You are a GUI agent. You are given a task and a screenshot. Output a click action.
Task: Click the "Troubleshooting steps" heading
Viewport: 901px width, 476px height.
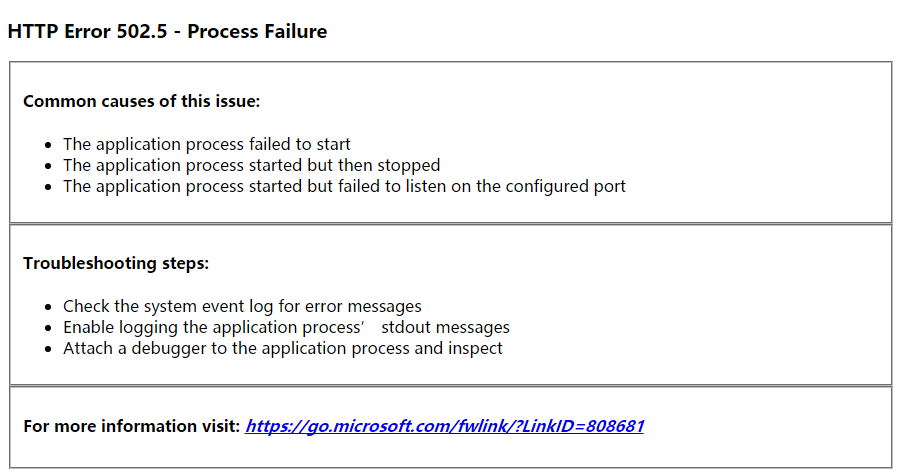(116, 264)
